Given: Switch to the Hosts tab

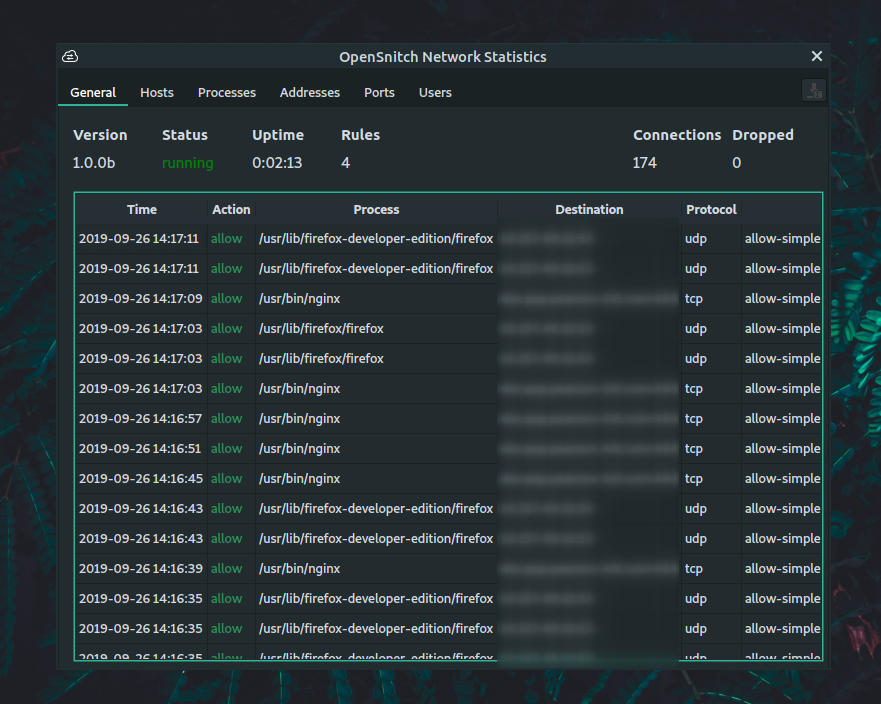Looking at the screenshot, I should 157,93.
